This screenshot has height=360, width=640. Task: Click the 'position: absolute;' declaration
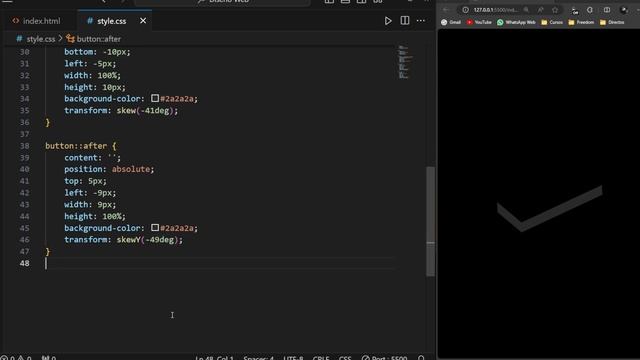point(109,169)
